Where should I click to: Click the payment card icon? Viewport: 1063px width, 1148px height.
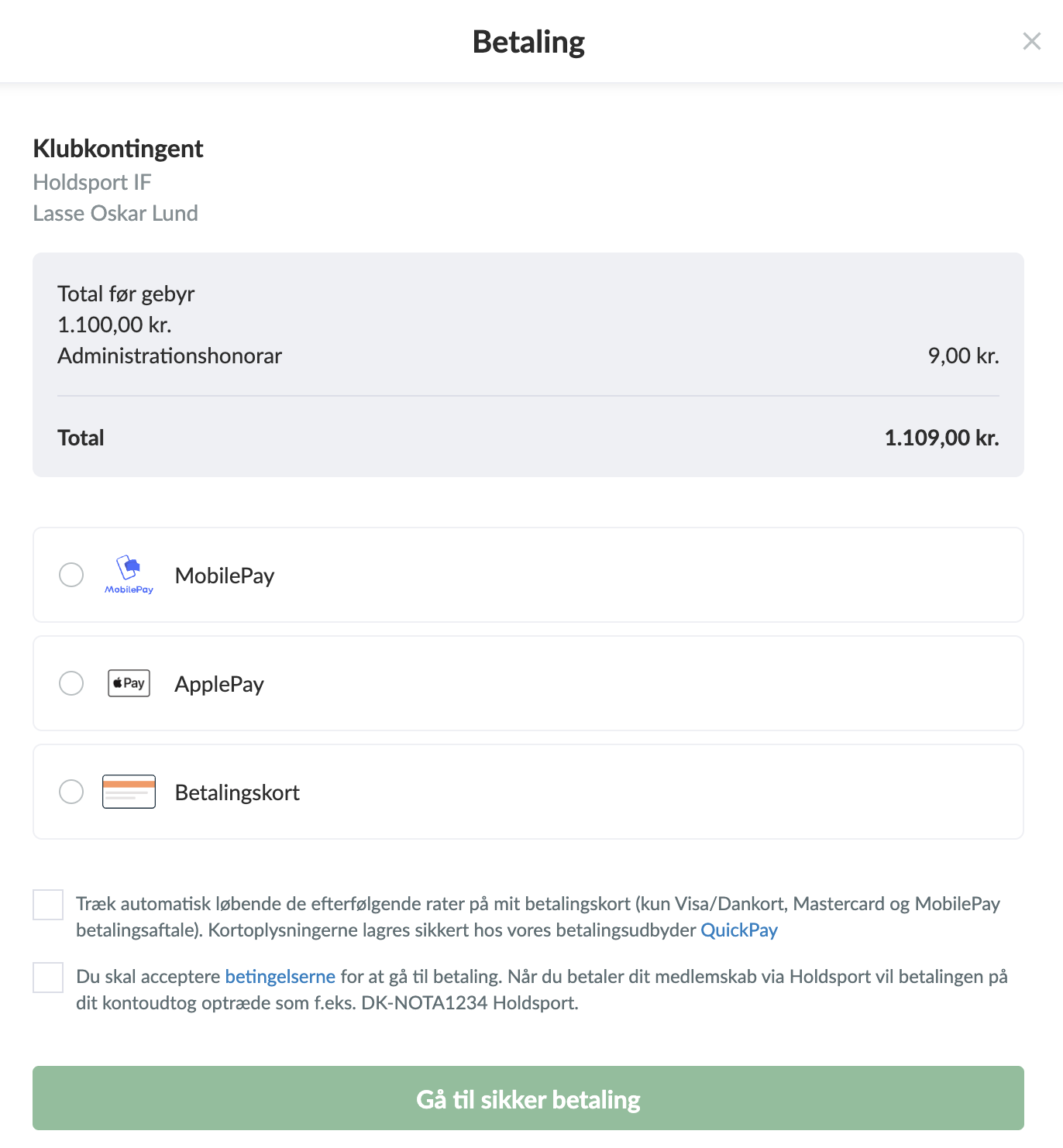point(129,792)
